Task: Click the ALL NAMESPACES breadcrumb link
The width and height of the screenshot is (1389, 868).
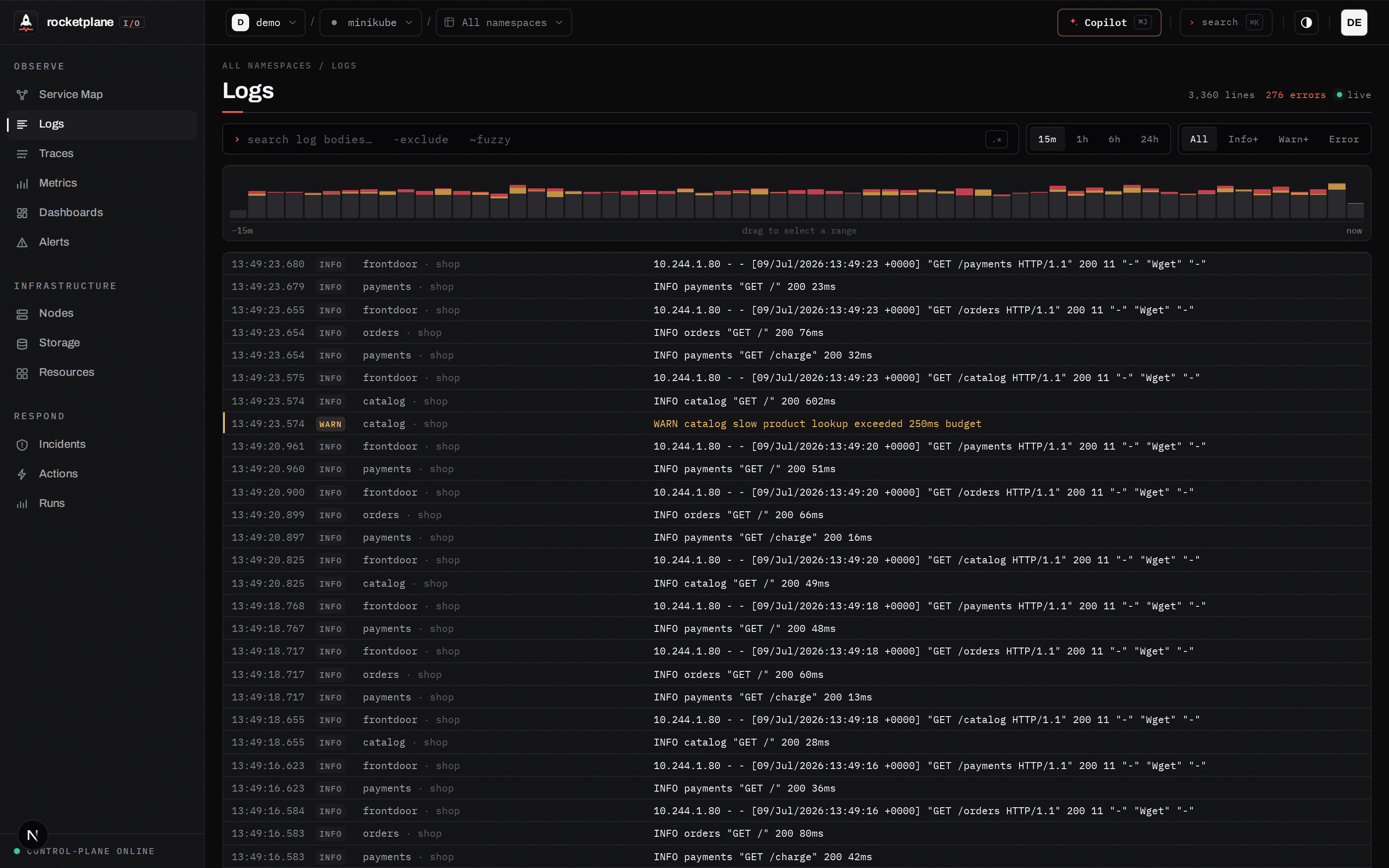Action: (x=267, y=66)
